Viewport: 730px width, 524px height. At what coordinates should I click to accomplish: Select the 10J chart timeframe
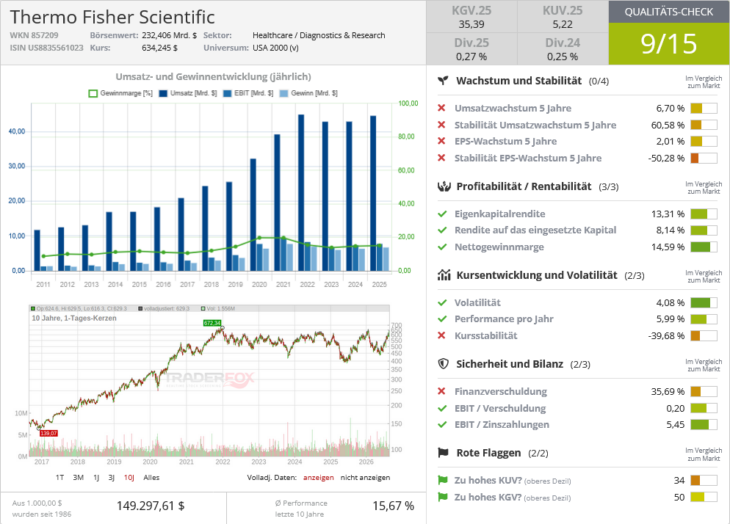click(129, 477)
